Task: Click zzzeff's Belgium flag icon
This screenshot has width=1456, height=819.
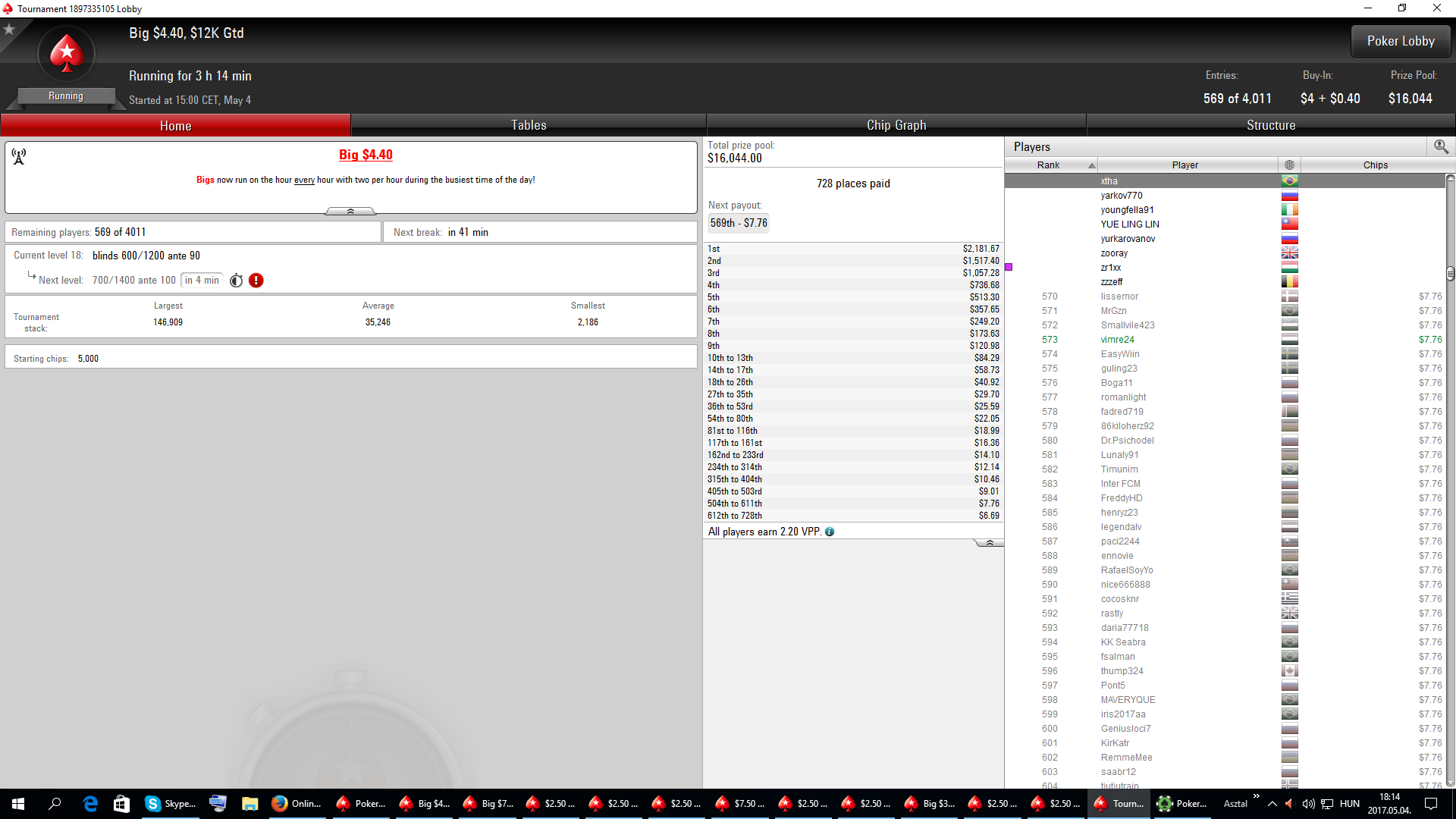Action: (1289, 282)
